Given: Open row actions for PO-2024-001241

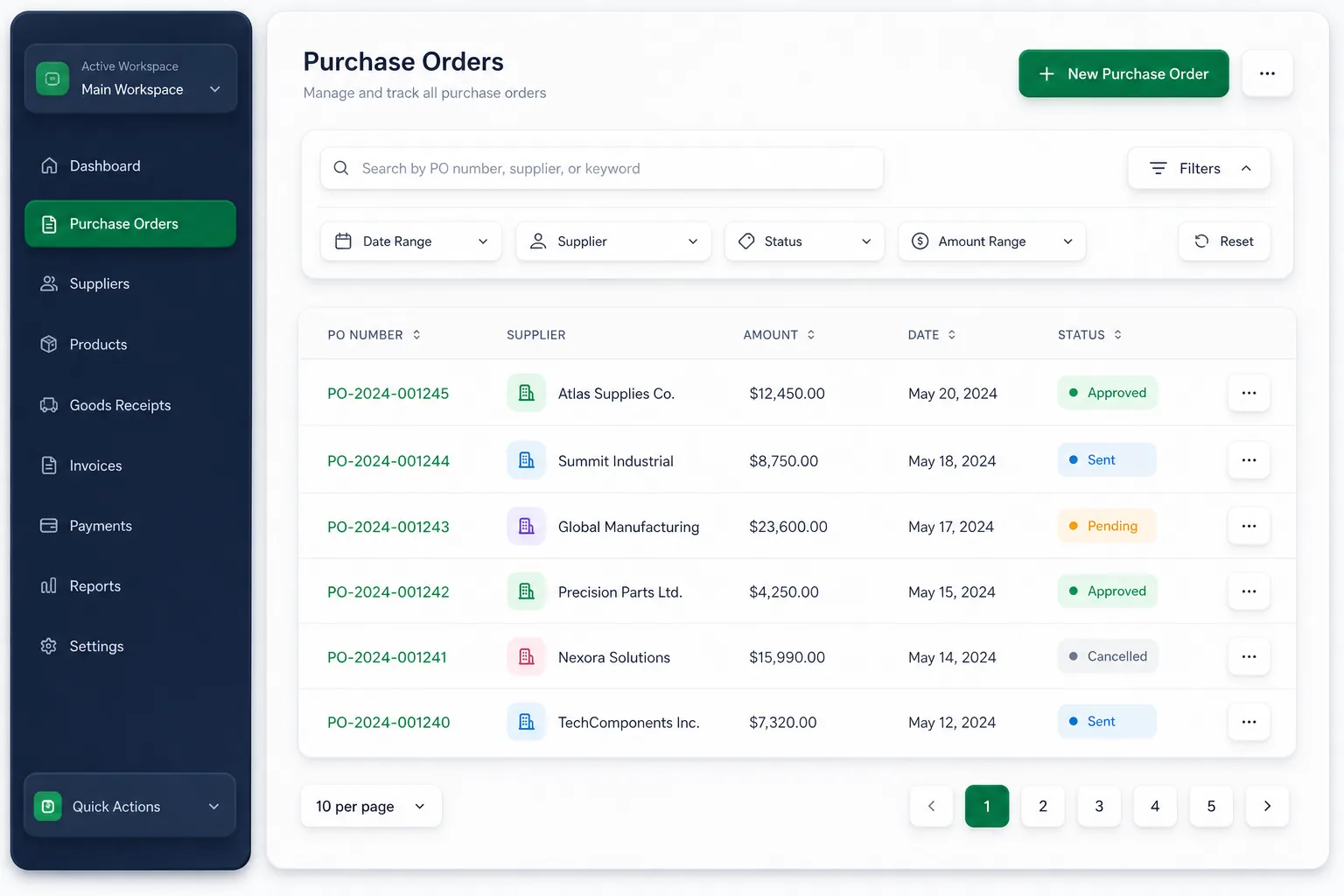Looking at the screenshot, I should pos(1249,656).
